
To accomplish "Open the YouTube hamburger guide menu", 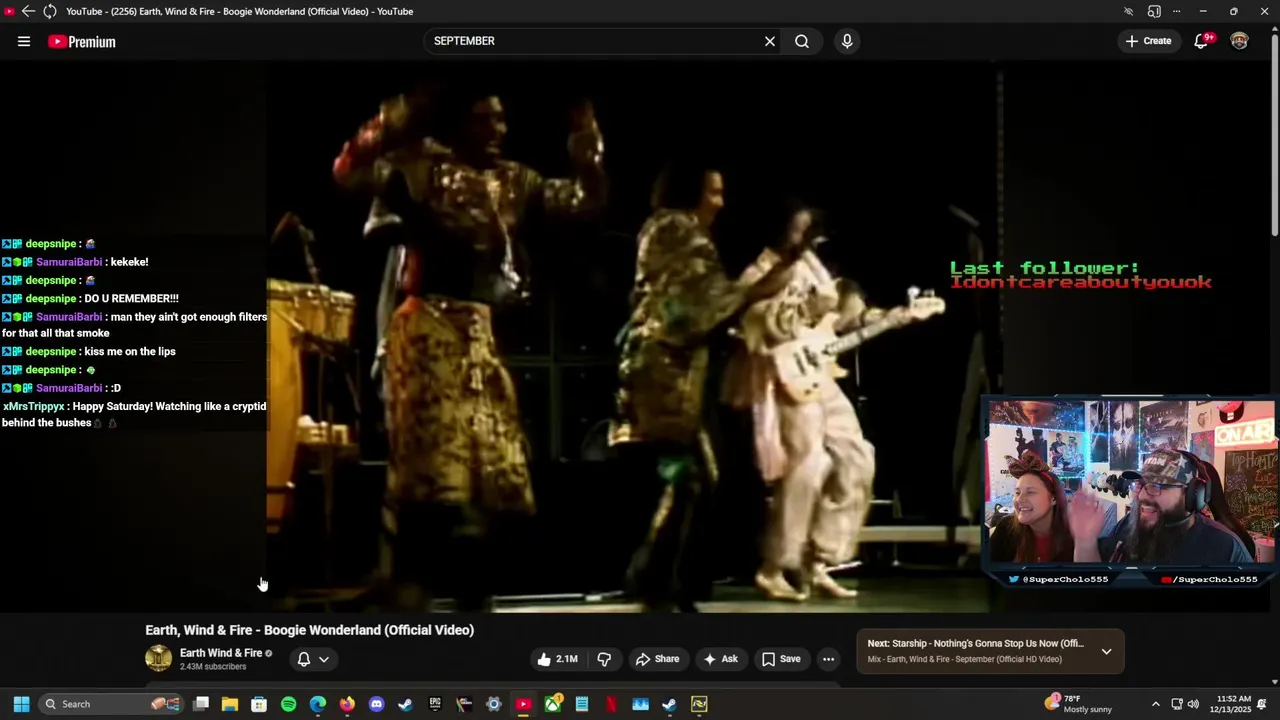I will (24, 41).
